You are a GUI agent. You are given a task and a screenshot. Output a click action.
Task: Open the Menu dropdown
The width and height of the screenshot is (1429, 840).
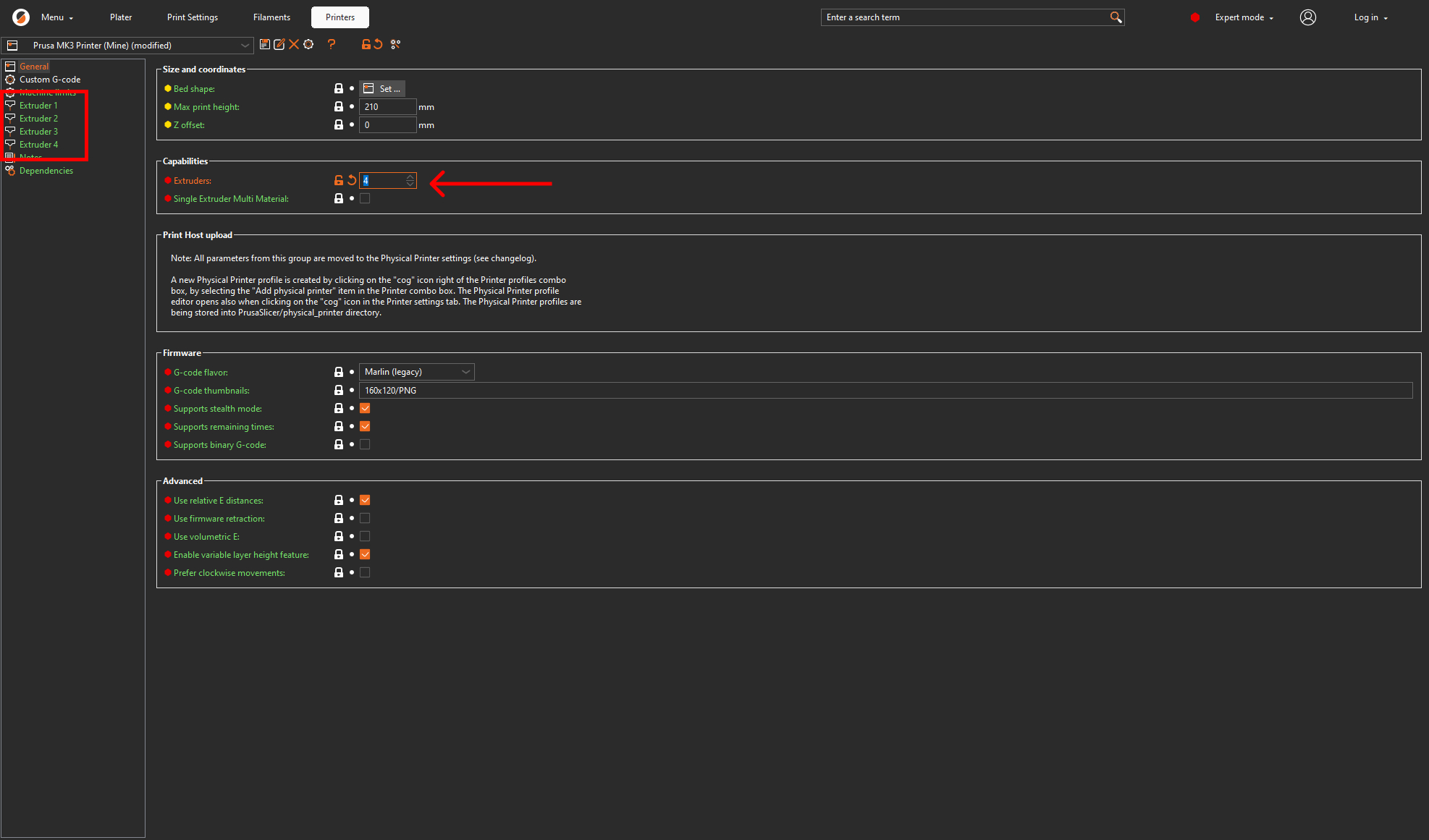(x=57, y=17)
